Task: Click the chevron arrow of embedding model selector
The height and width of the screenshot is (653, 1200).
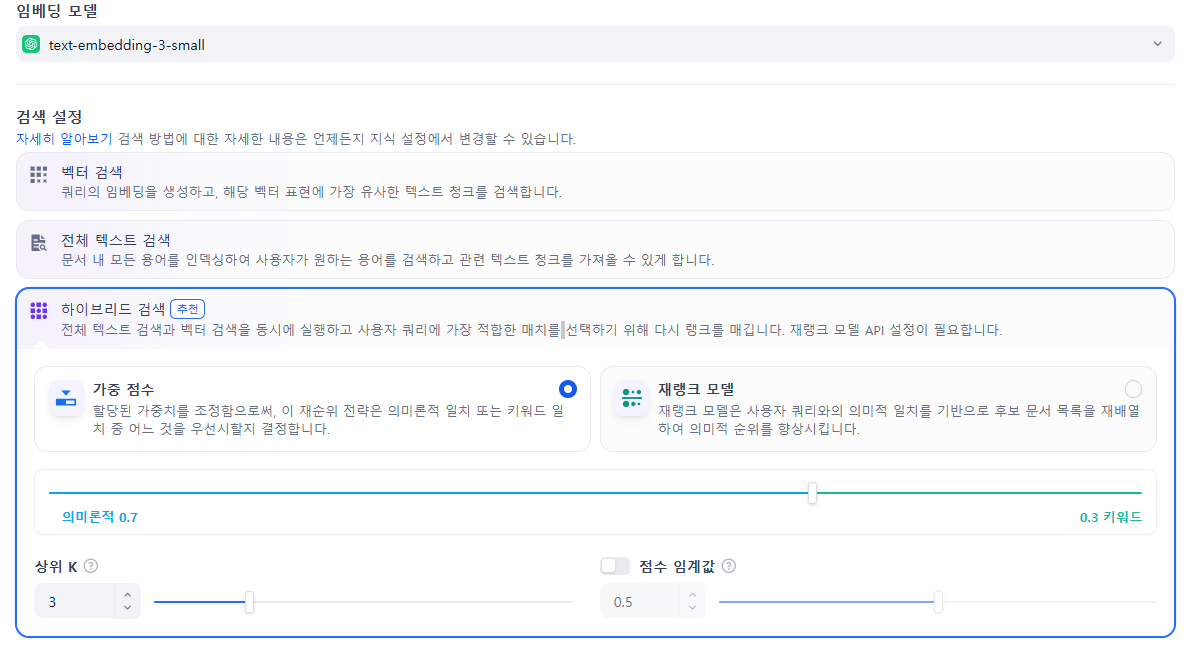Action: [1157, 44]
